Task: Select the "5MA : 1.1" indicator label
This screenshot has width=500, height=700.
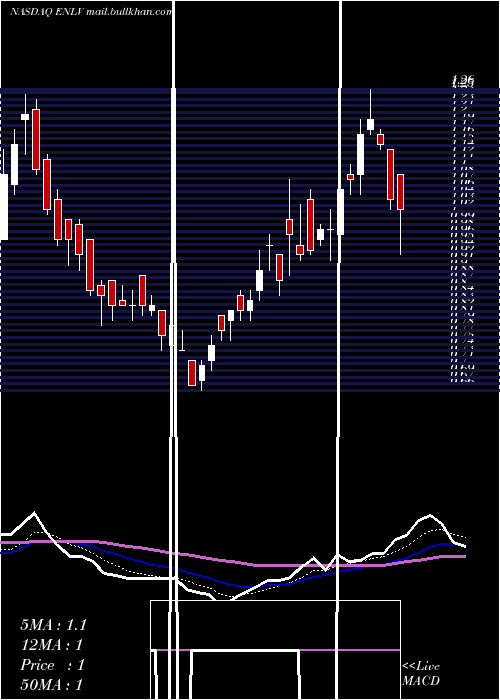Action: [53, 625]
